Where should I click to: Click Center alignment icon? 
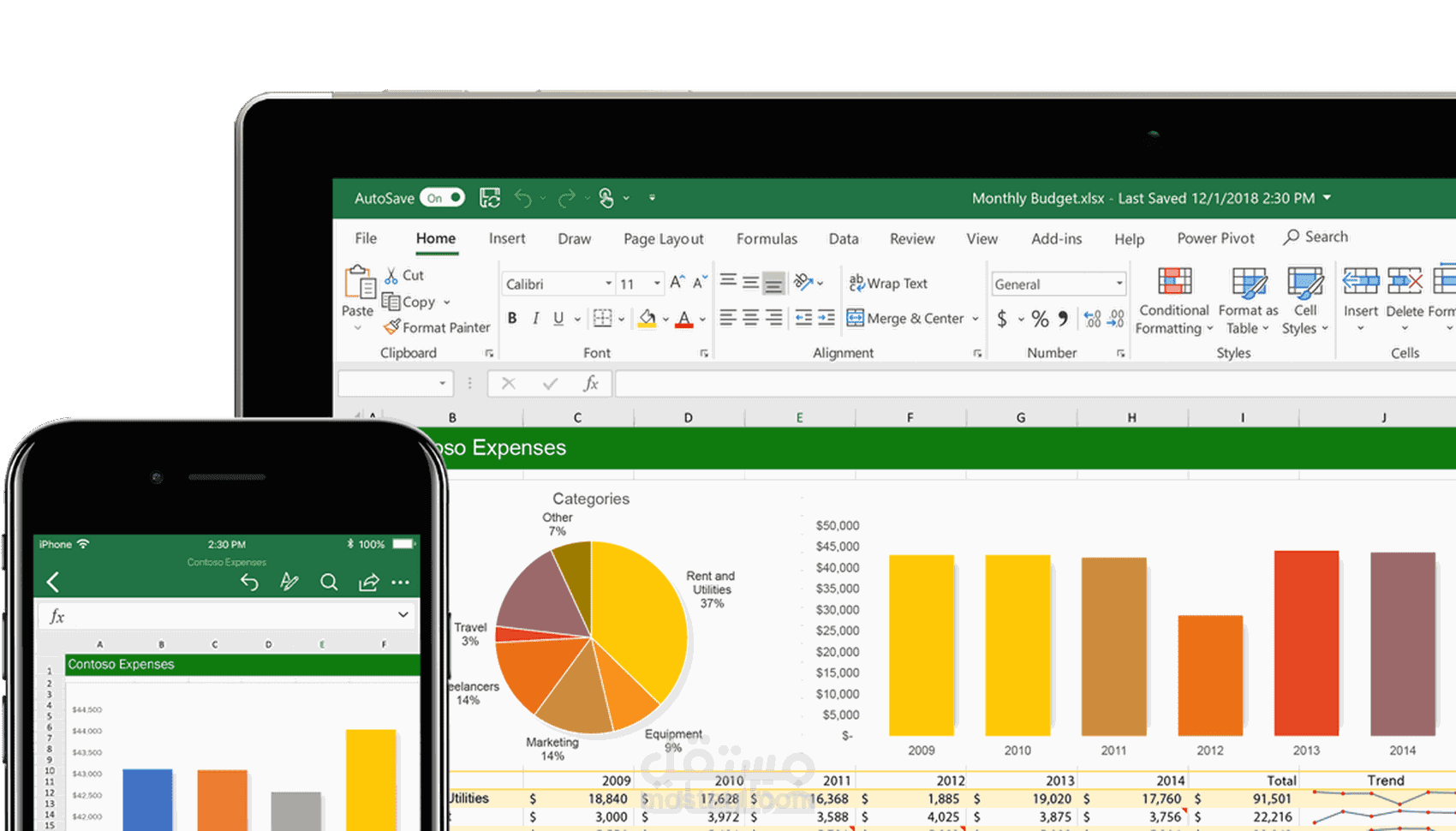click(x=750, y=319)
